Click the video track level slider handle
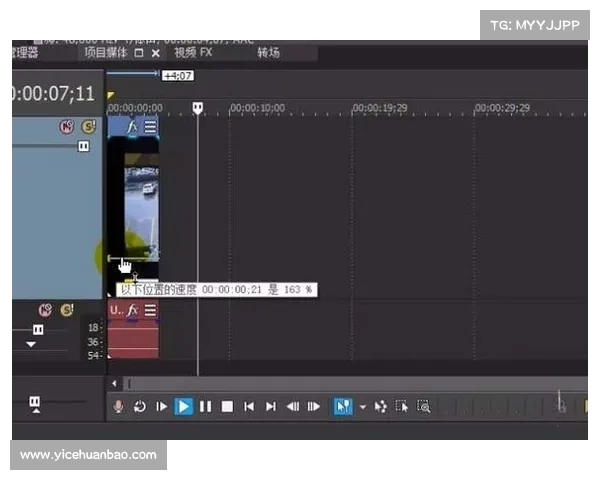 [x=83, y=146]
